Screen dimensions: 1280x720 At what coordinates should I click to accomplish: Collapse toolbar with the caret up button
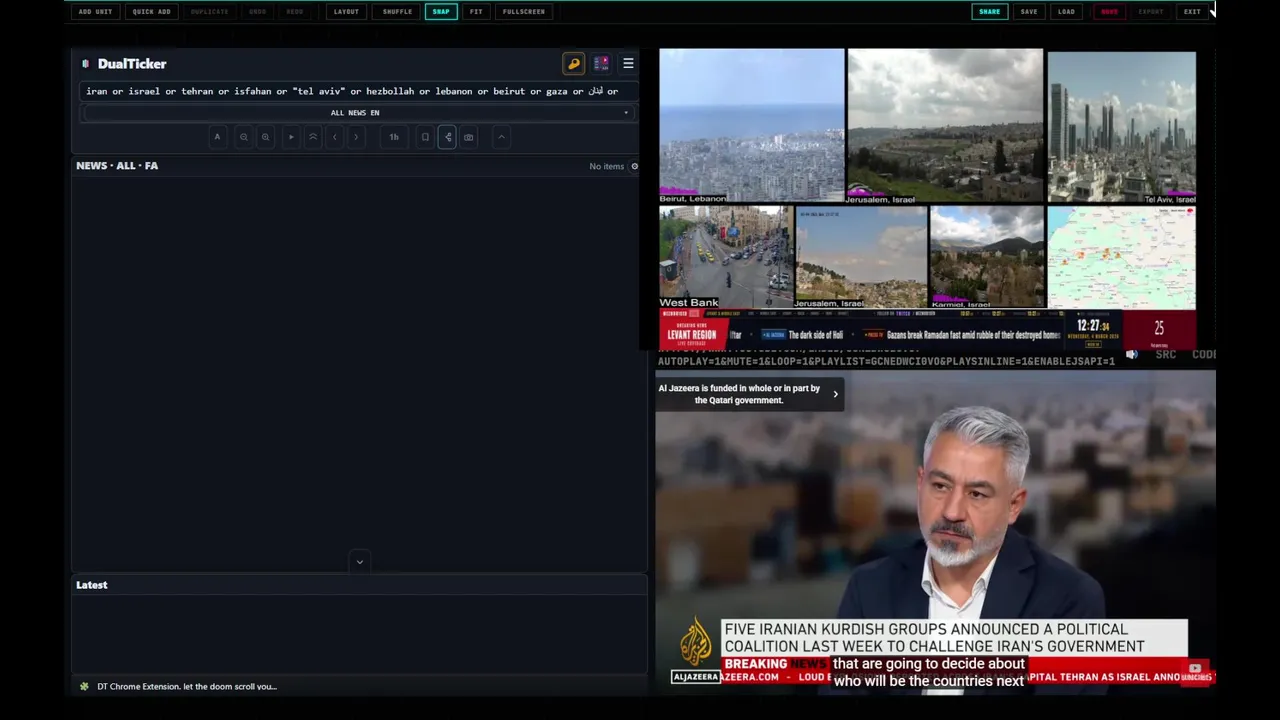[x=501, y=137]
